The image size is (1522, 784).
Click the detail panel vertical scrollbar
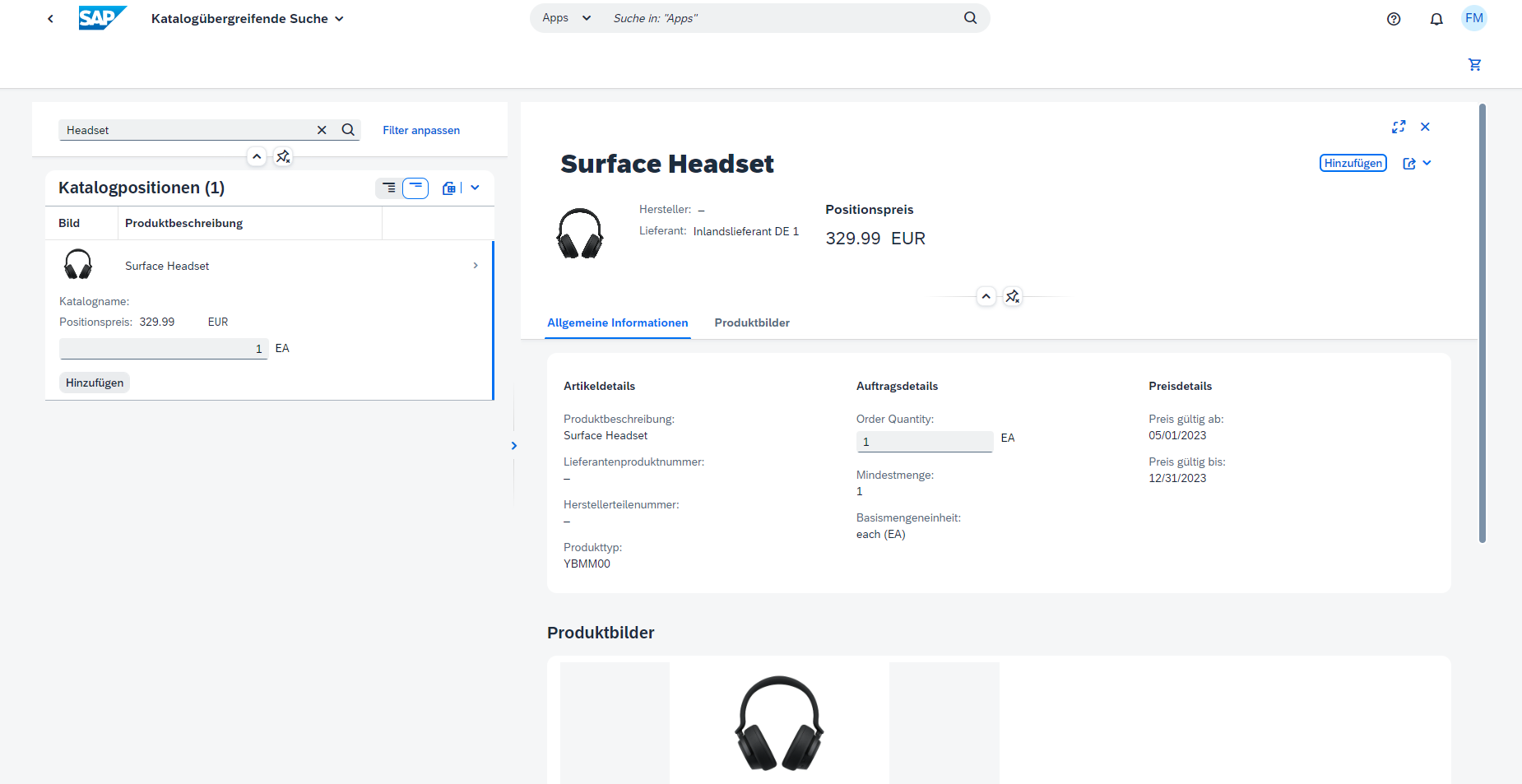point(1483,323)
